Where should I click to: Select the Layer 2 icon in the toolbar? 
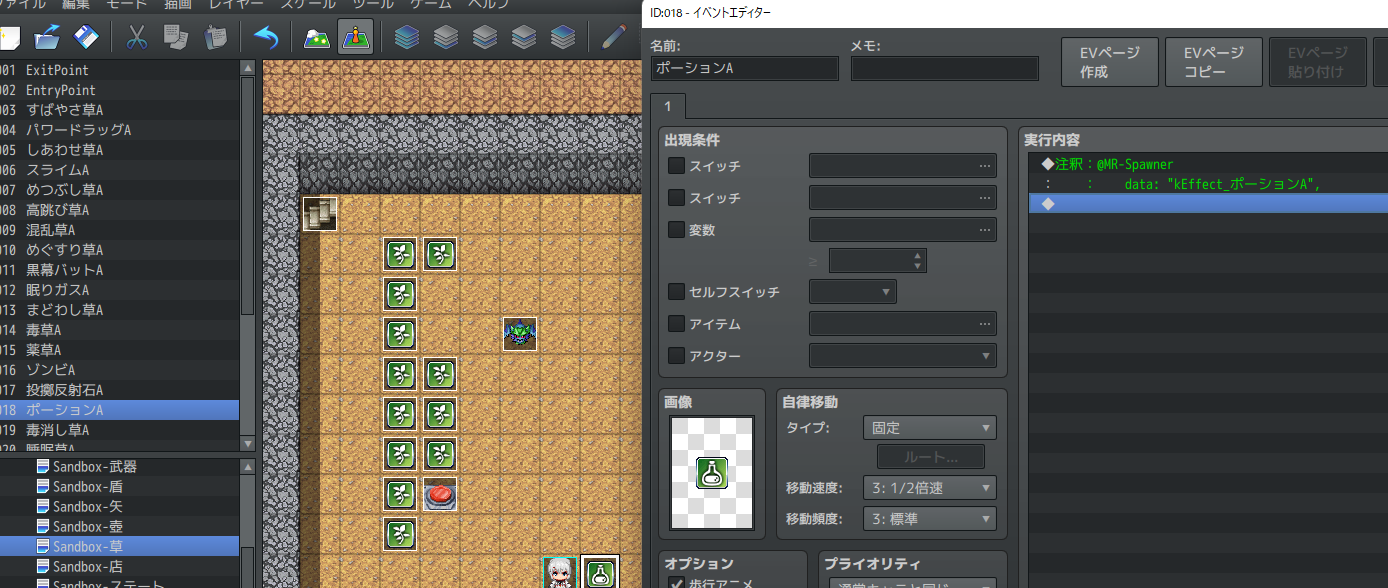[x=484, y=37]
